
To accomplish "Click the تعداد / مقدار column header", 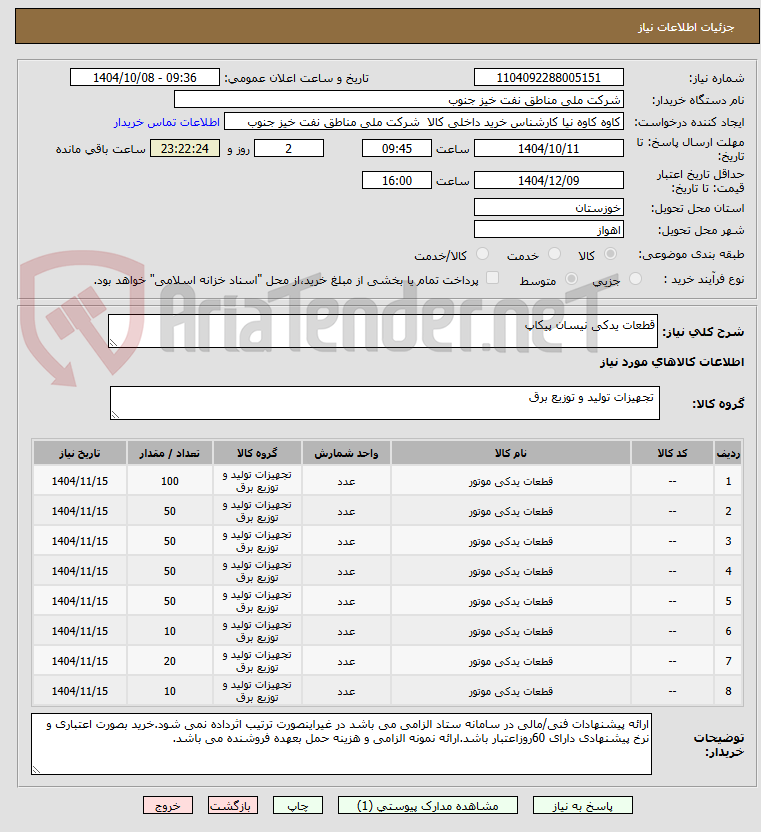I will click(170, 453).
